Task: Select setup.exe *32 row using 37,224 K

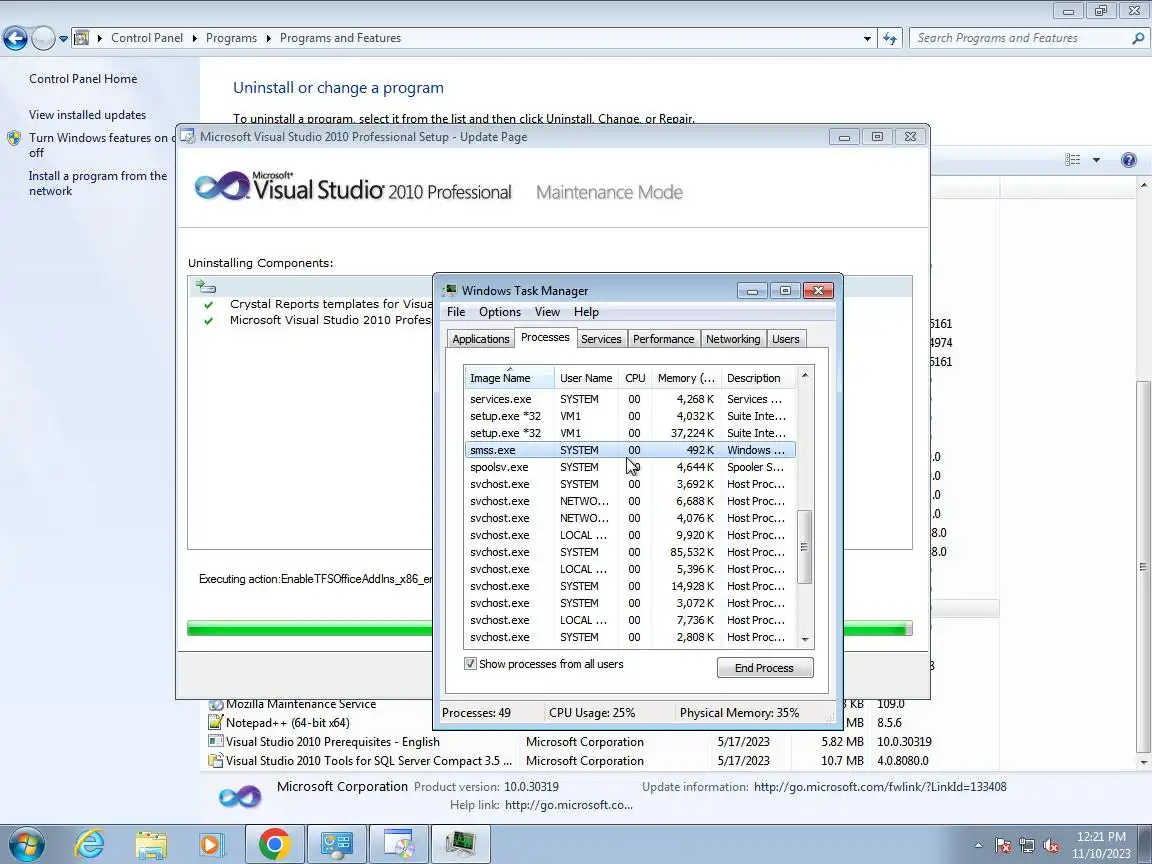Action: [630, 433]
